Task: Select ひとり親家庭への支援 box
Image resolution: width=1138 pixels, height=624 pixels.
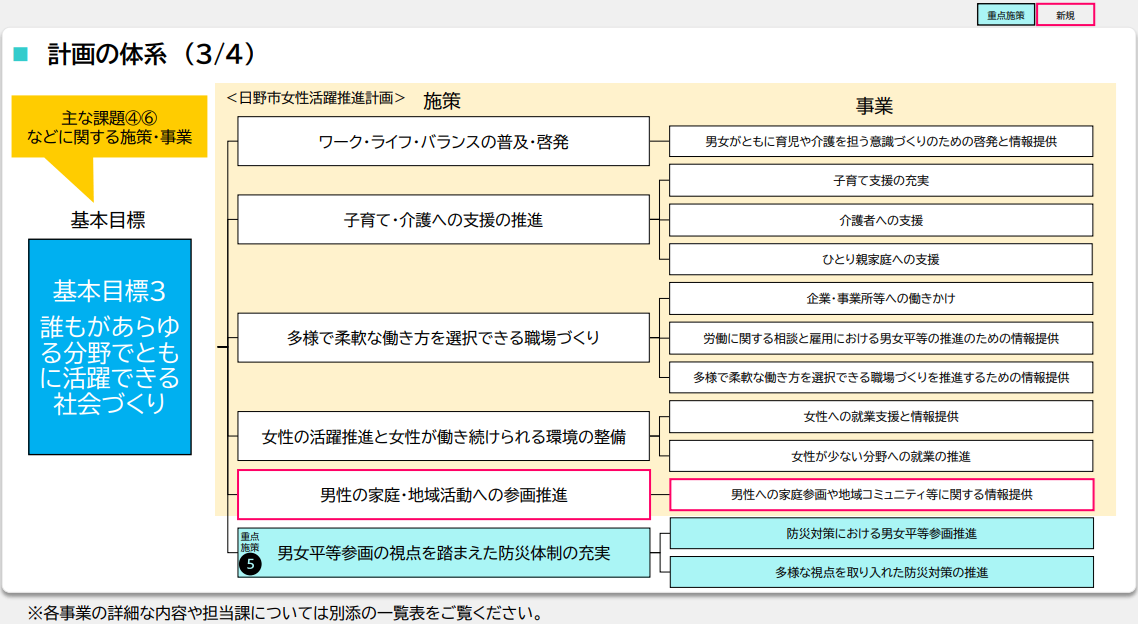Action: [881, 259]
